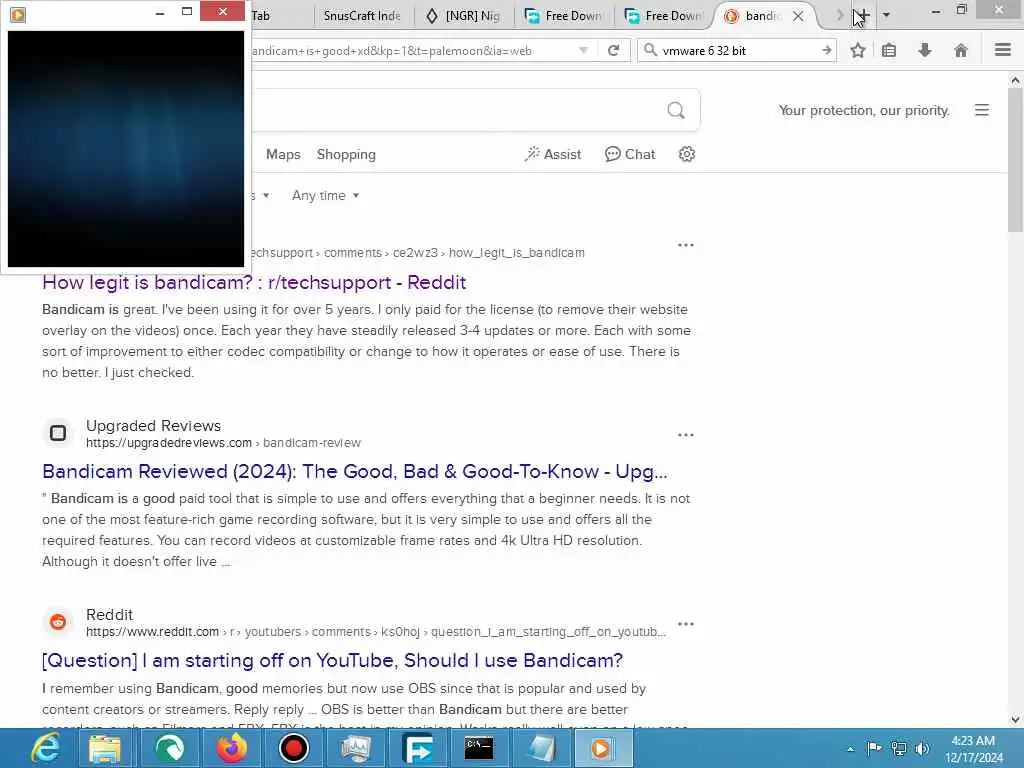Click the Upgraded Reviews site favicon
The height and width of the screenshot is (768, 1024).
point(58,433)
